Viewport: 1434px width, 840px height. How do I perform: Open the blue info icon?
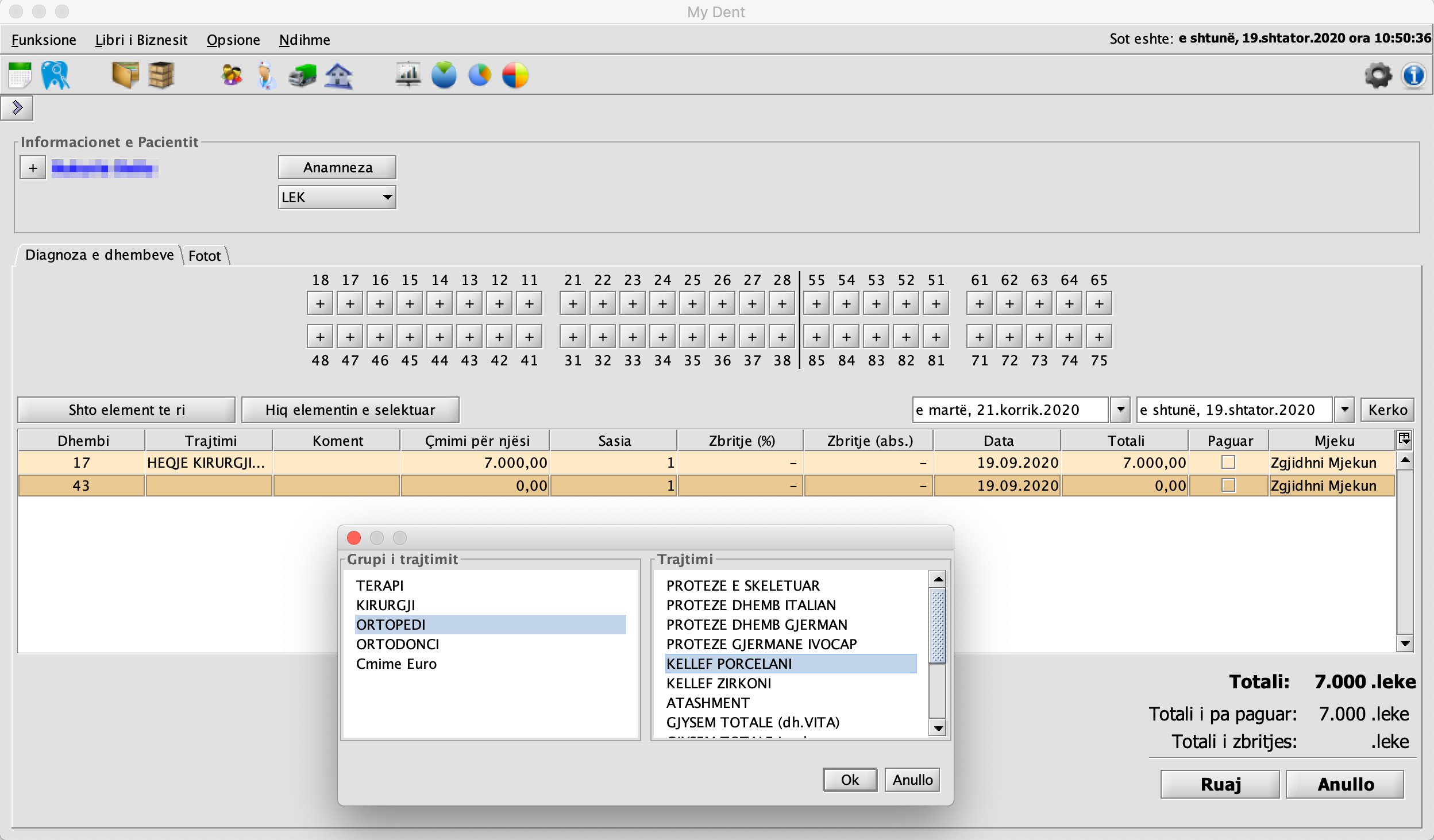(x=1413, y=75)
